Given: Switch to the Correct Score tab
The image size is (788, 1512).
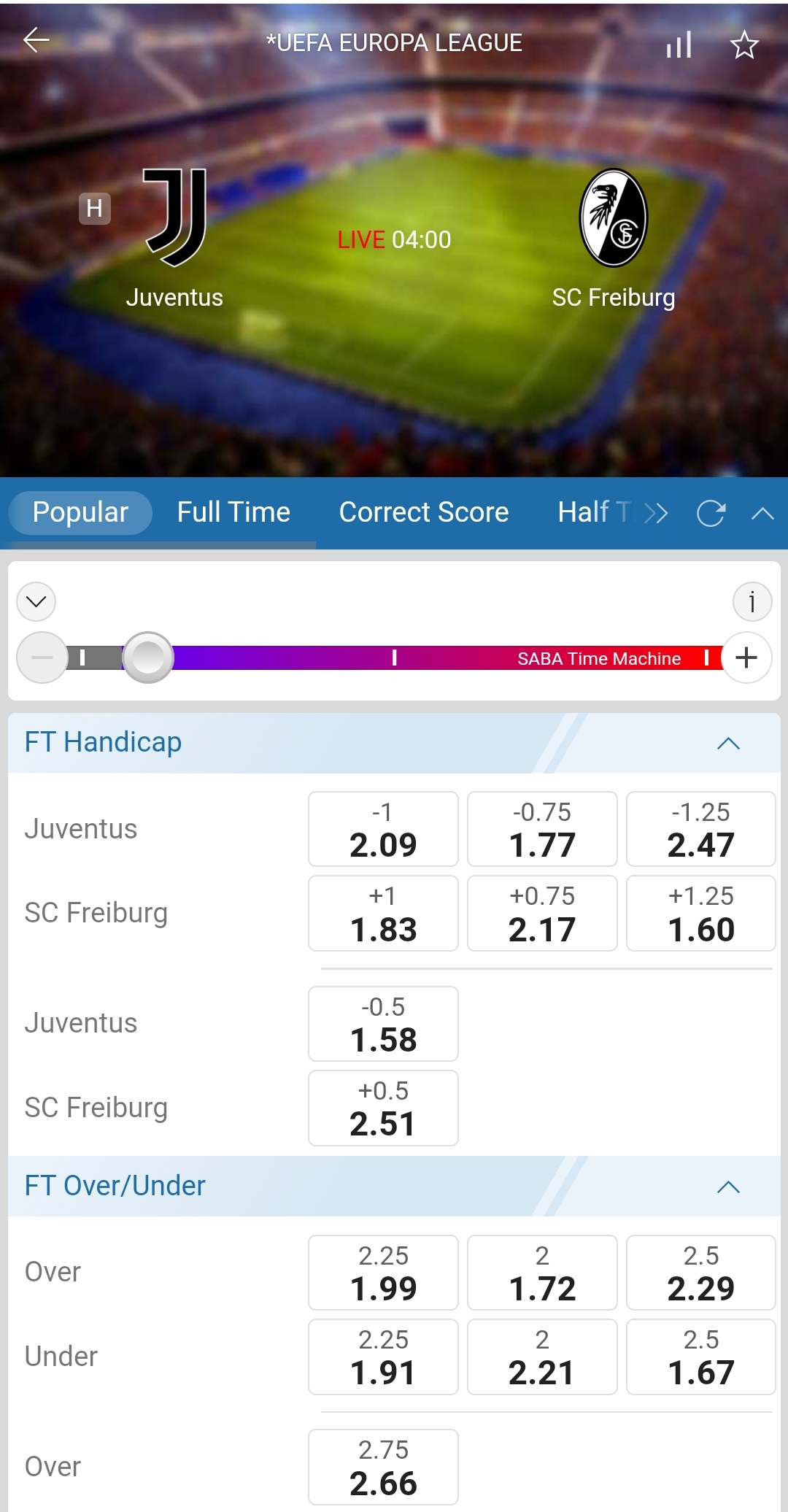Looking at the screenshot, I should pyautogui.click(x=424, y=512).
